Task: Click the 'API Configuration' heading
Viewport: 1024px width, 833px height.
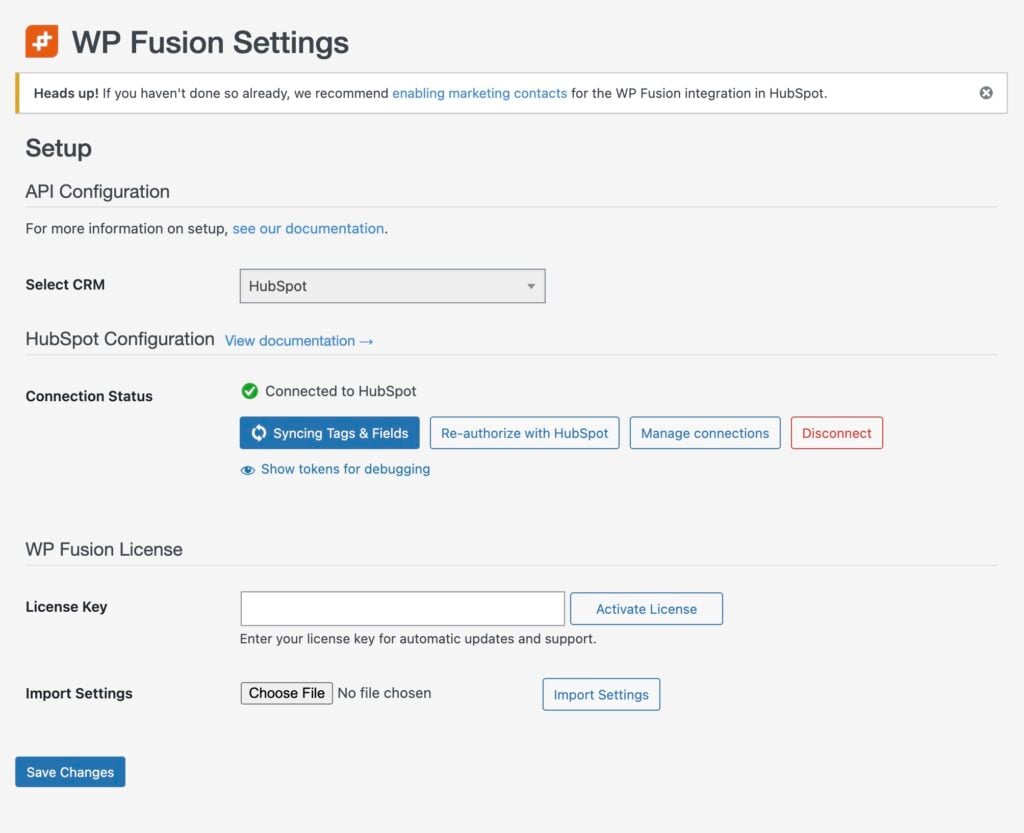Action: pyautogui.click(x=97, y=191)
